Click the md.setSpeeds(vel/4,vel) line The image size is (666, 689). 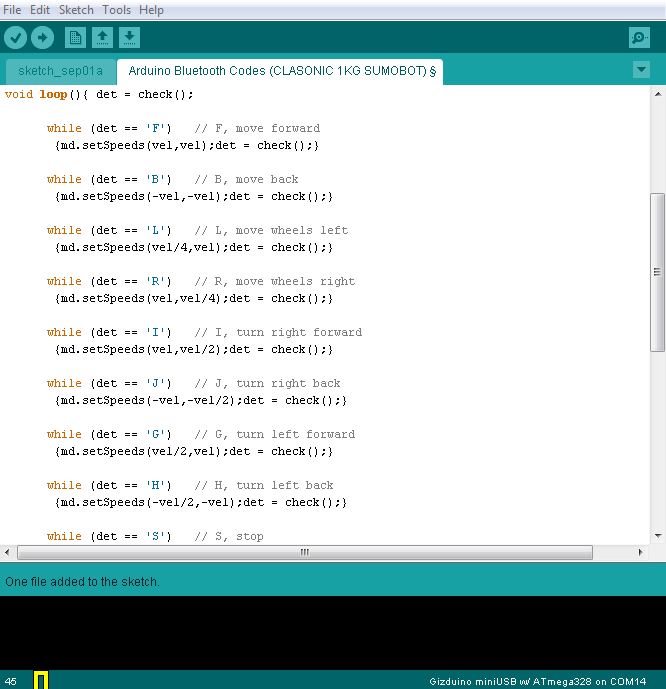[x=194, y=247]
